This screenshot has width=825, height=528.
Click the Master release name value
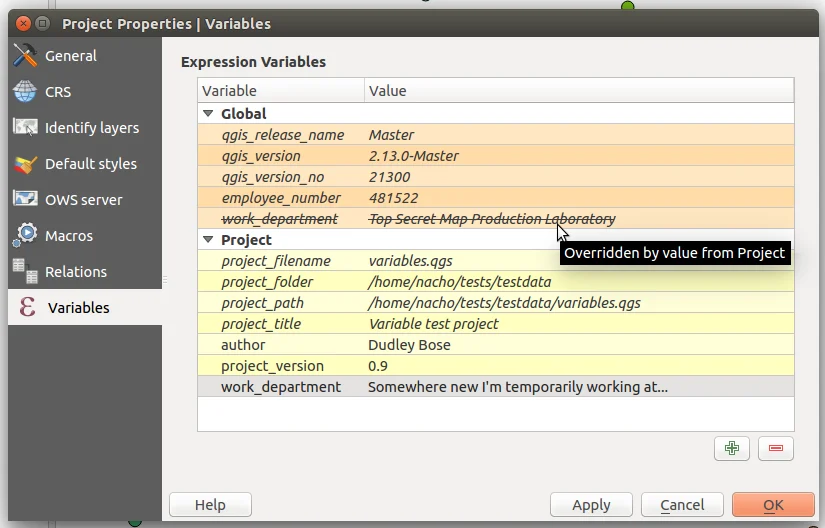[391, 135]
